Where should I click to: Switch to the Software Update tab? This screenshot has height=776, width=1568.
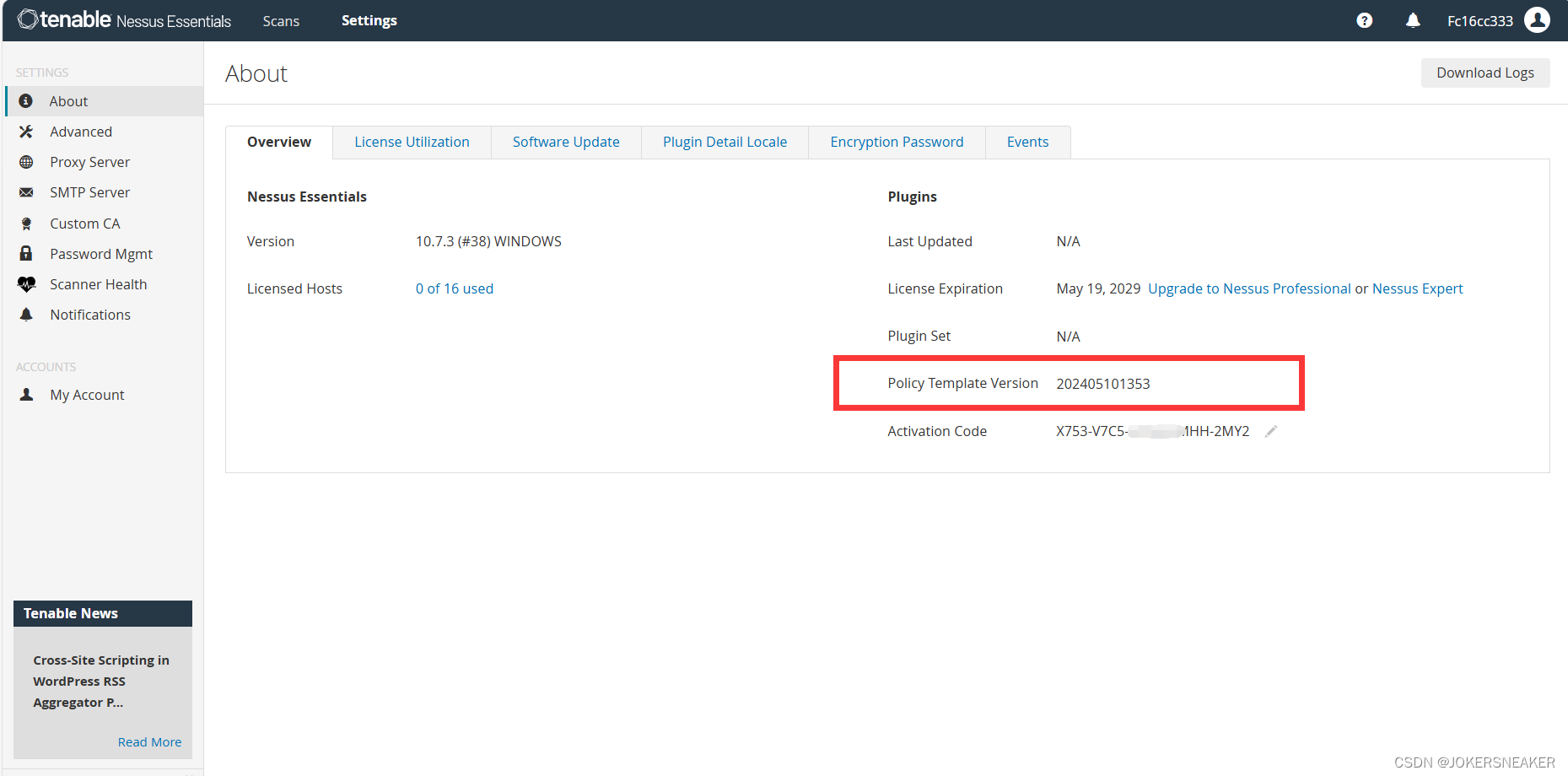pyautogui.click(x=566, y=142)
